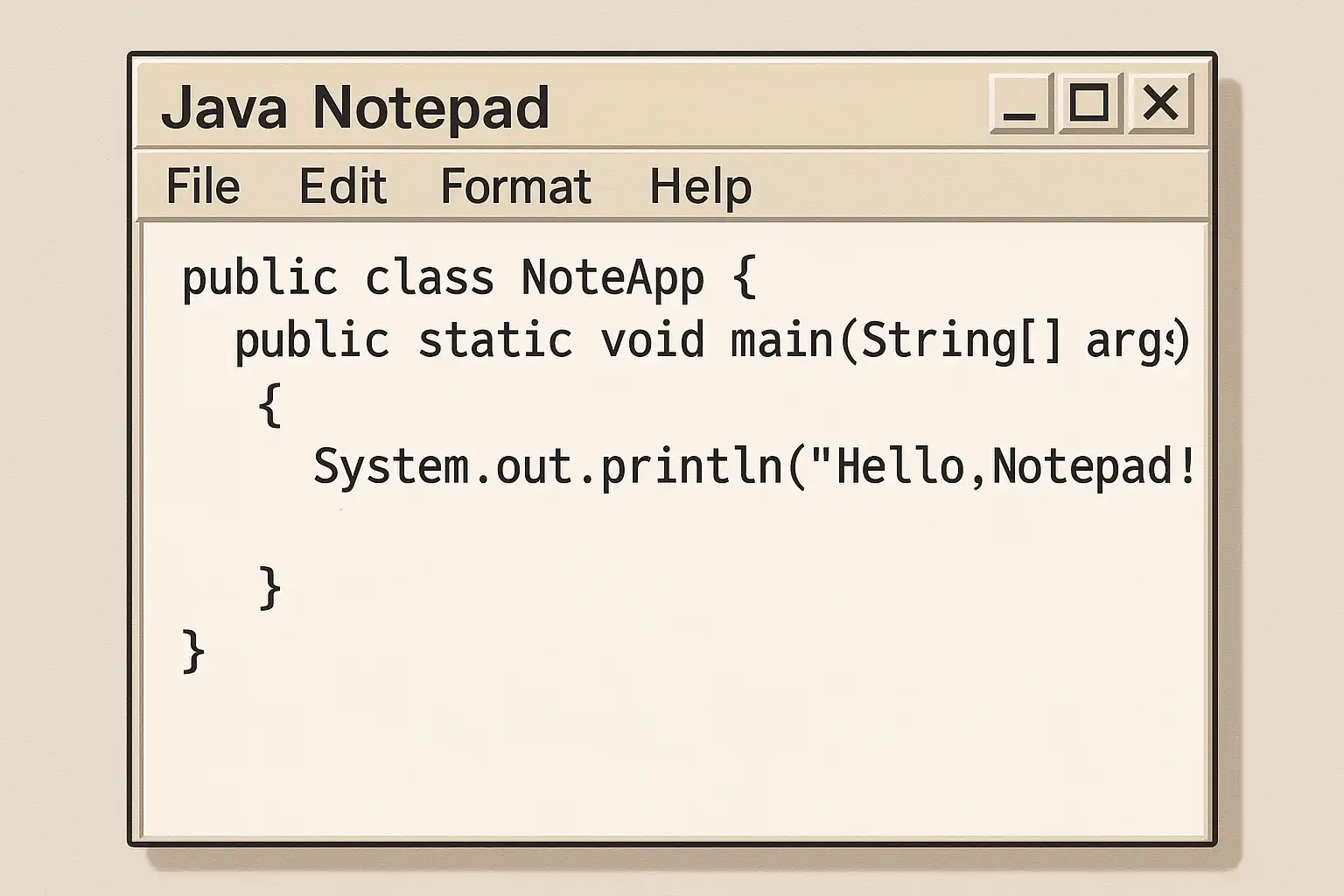1344x896 pixels.
Task: Click the opening brace after NoteApp
Action: (x=744, y=278)
